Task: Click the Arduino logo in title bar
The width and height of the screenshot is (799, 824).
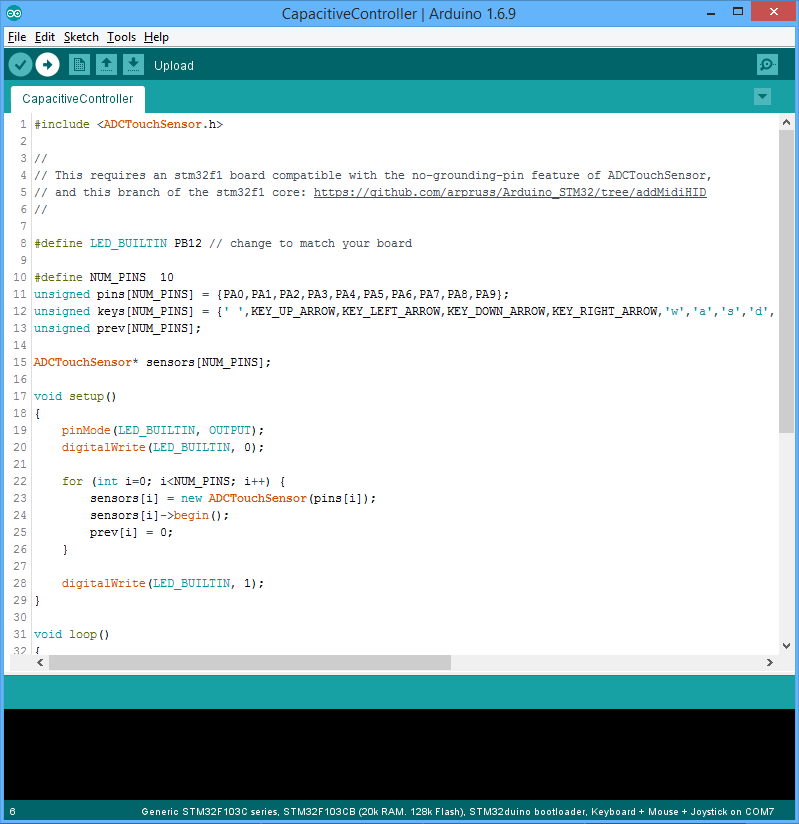Action: (x=14, y=13)
